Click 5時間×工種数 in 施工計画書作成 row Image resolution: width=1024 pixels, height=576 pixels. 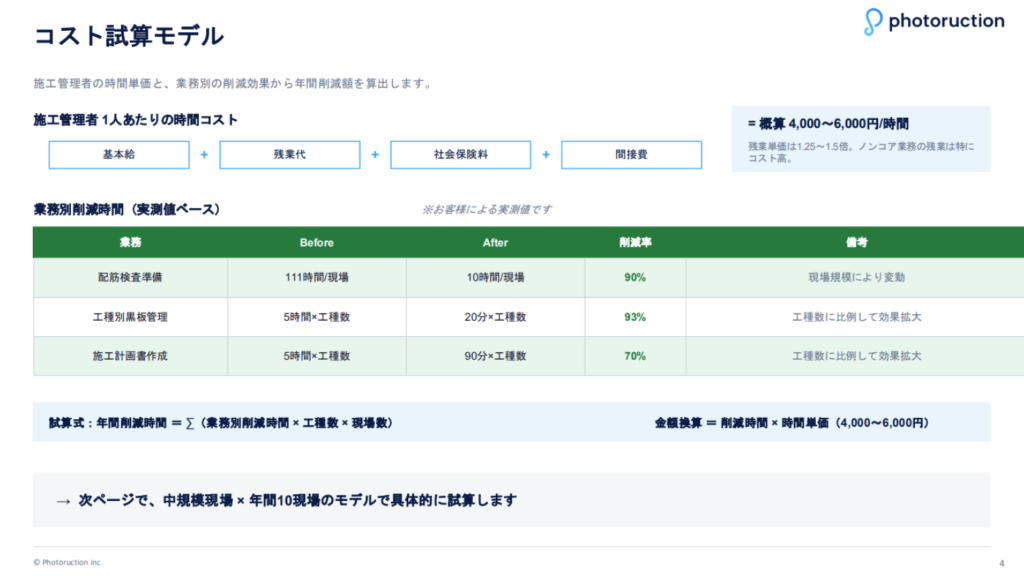tap(317, 356)
